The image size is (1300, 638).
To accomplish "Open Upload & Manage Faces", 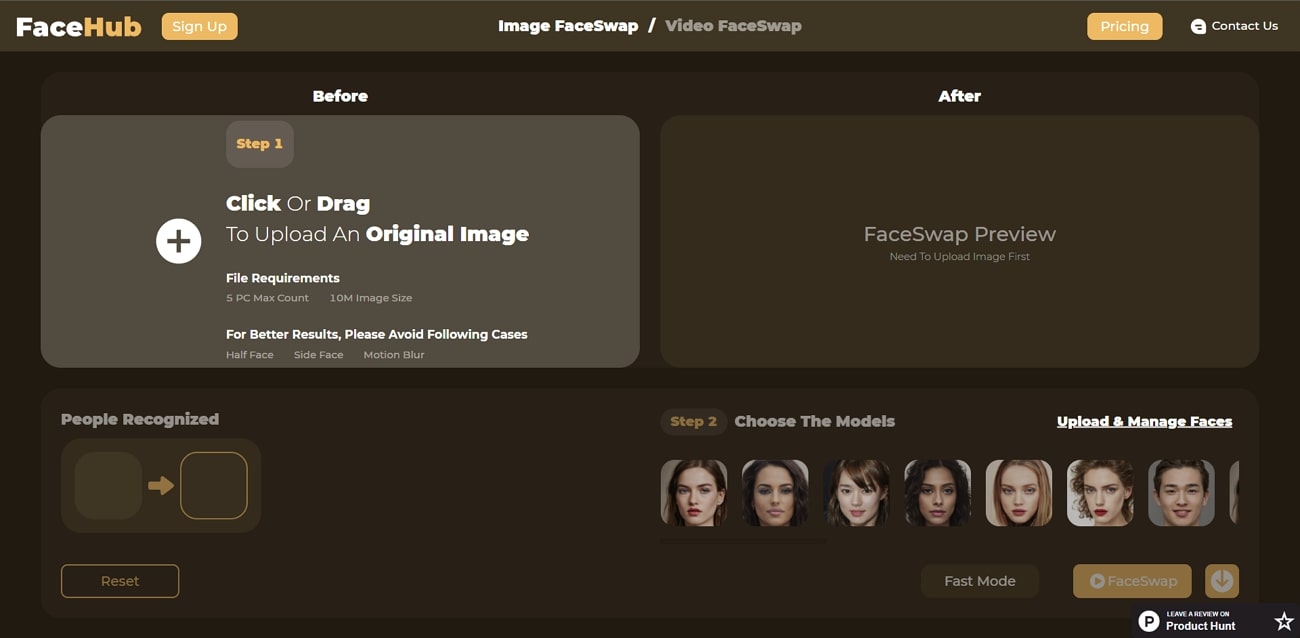I will (1145, 421).
